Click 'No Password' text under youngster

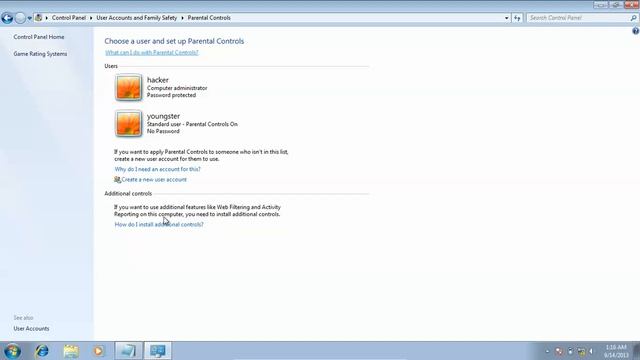pyautogui.click(x=163, y=131)
